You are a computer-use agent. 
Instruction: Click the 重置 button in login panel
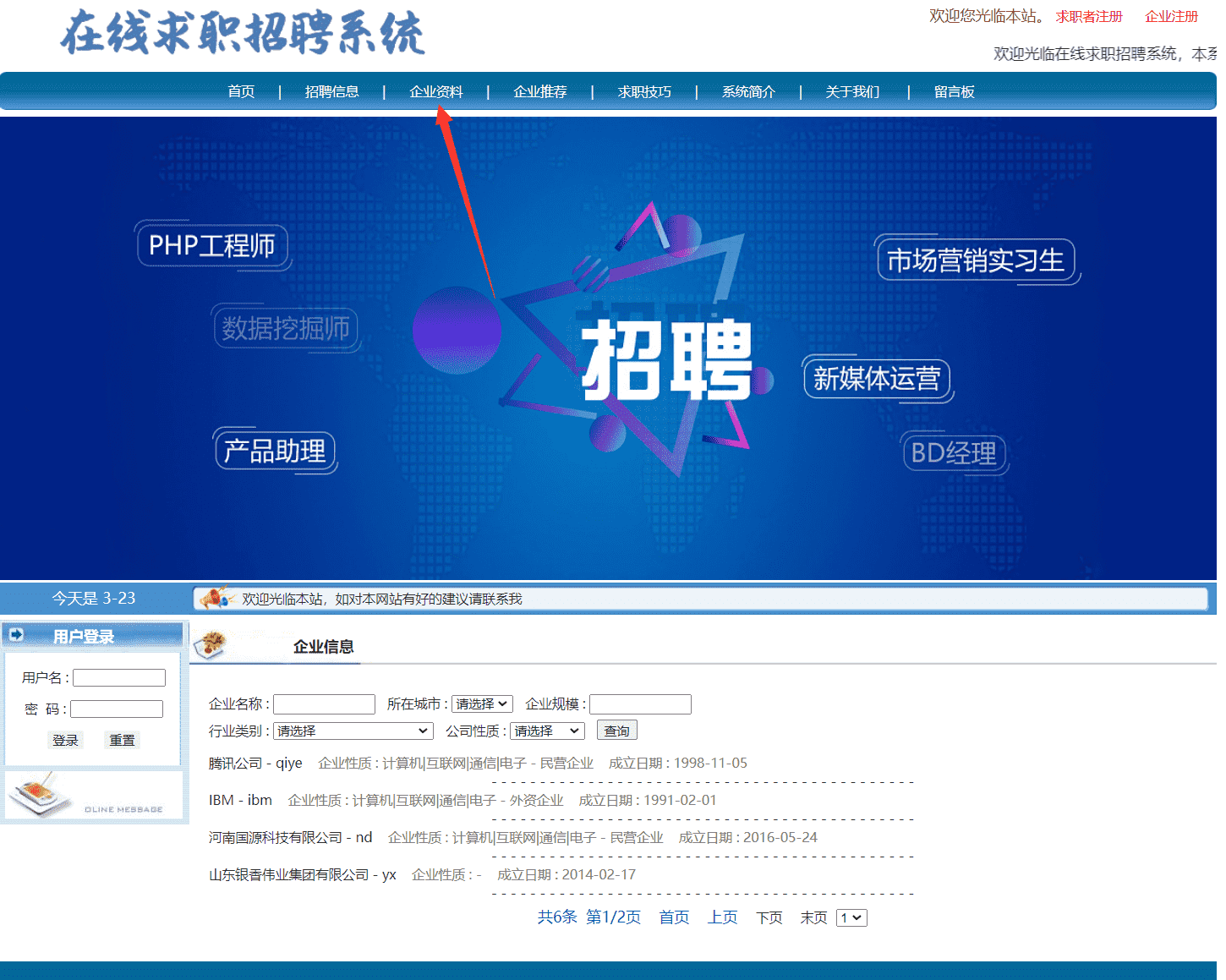(122, 740)
